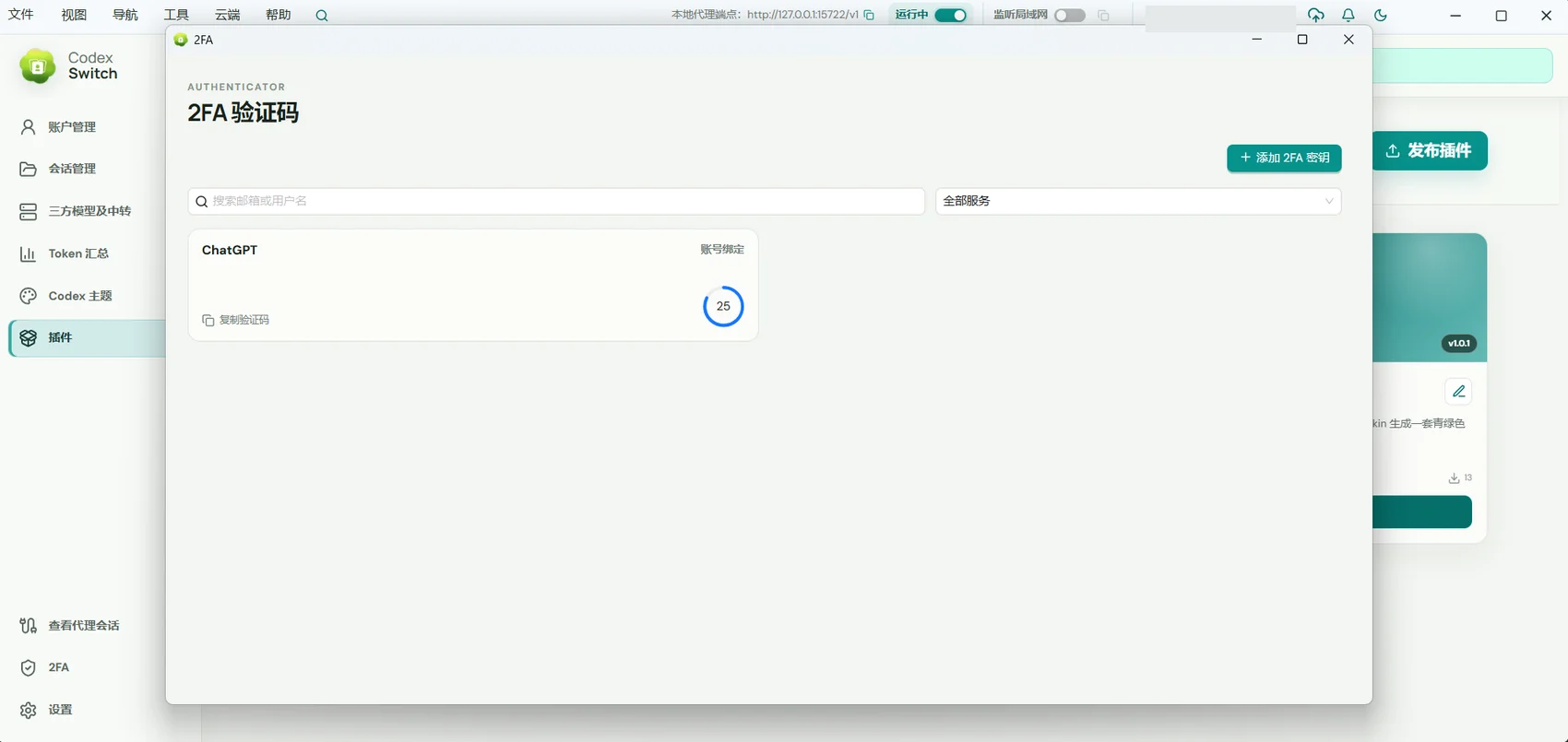The height and width of the screenshot is (742, 1568).
Task: Click 发布插件 in the background window
Action: tap(1430, 150)
